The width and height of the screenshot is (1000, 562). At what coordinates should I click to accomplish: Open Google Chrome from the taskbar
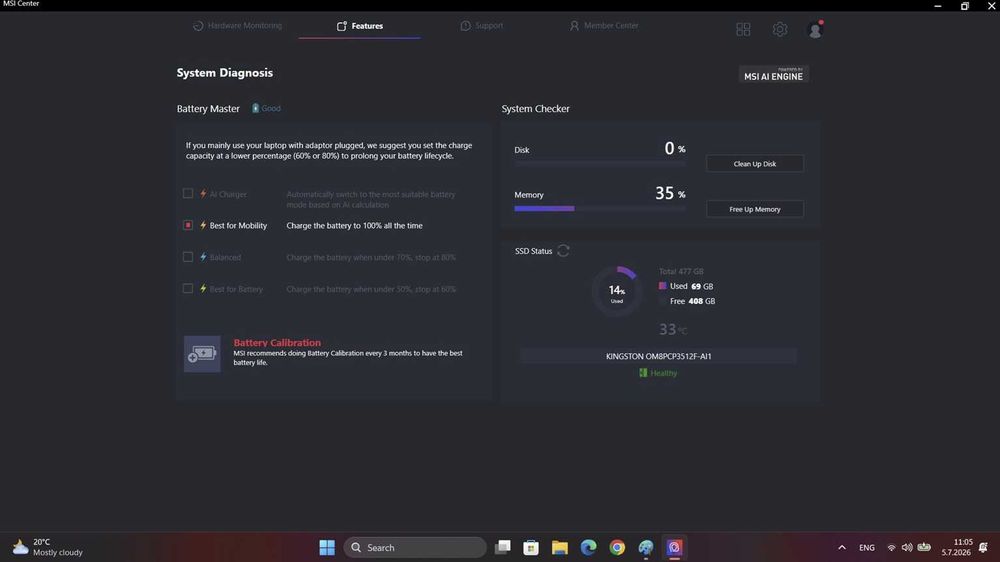point(617,547)
